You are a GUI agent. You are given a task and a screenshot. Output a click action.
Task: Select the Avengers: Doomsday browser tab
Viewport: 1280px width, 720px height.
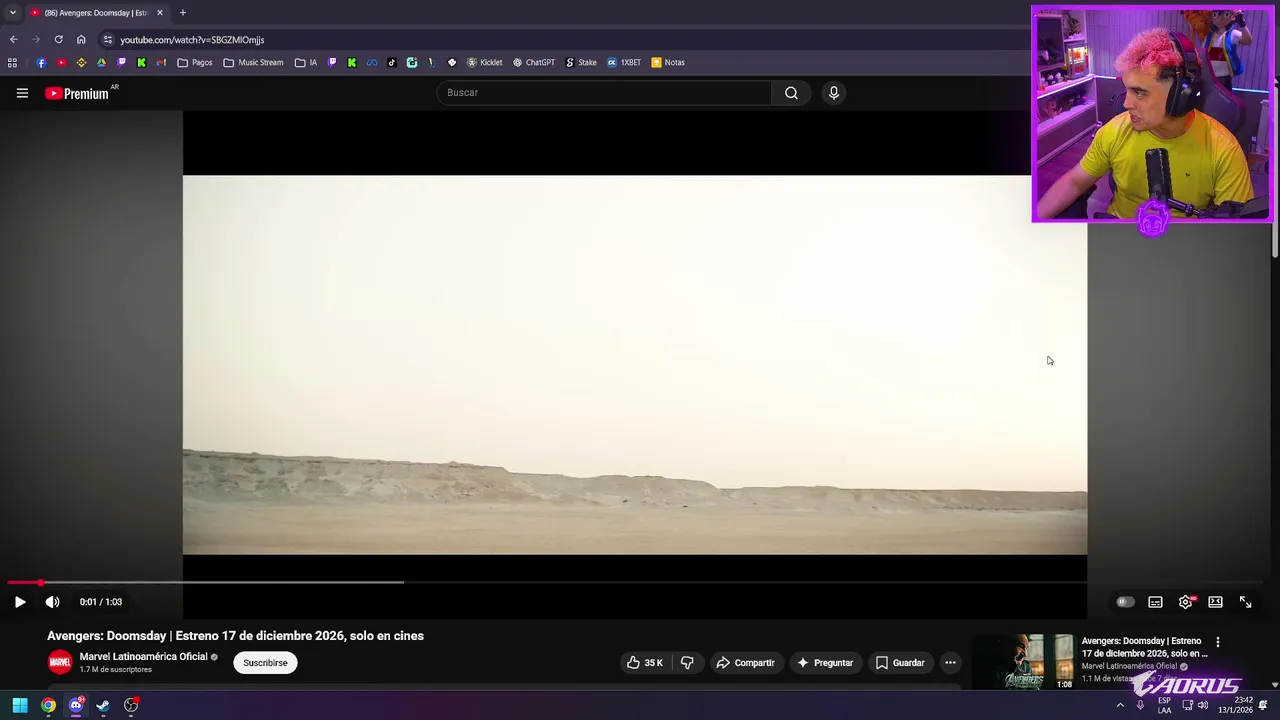(x=95, y=13)
